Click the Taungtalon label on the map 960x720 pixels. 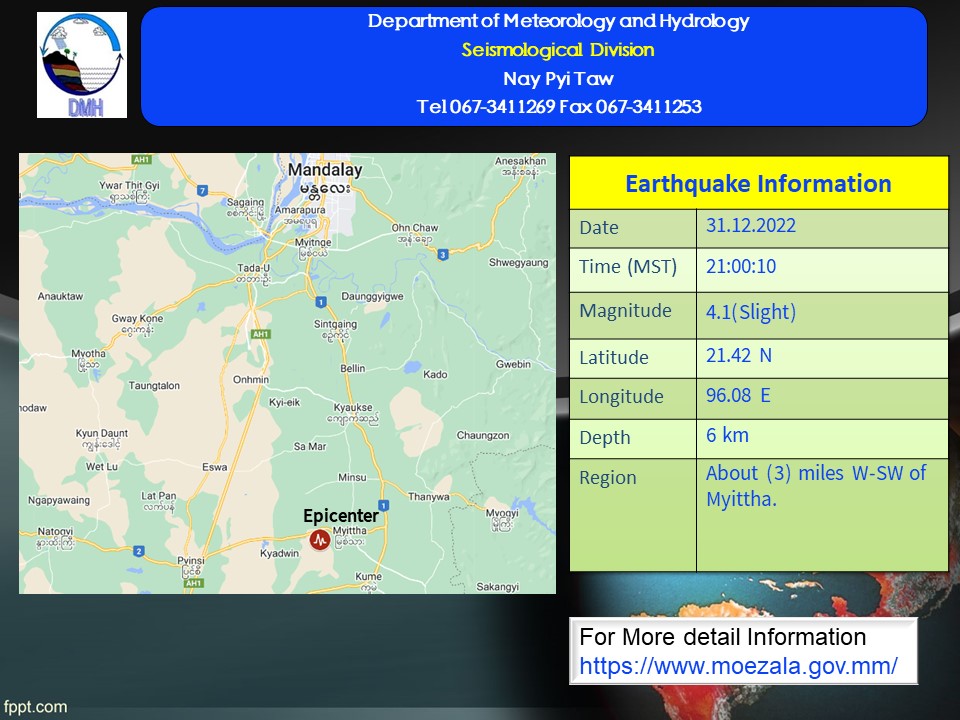pos(154,386)
